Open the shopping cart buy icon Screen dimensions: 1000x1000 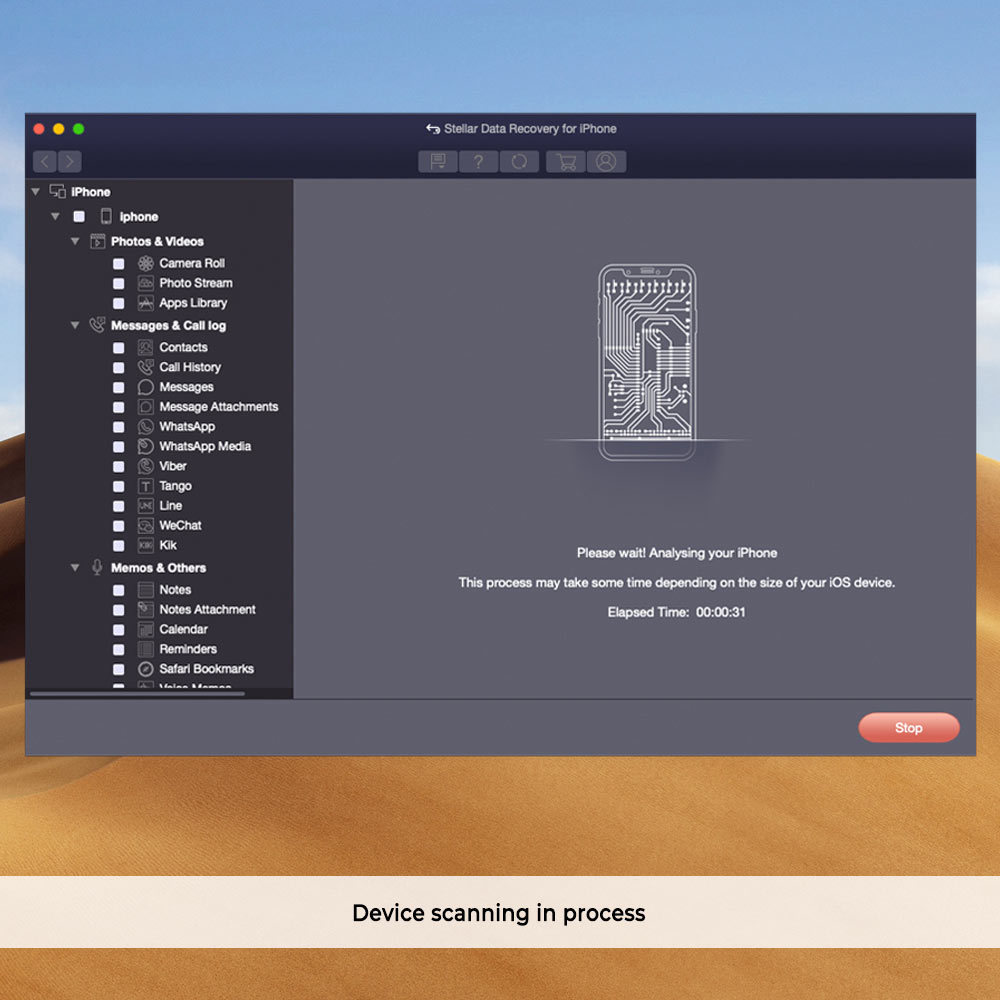pos(566,161)
